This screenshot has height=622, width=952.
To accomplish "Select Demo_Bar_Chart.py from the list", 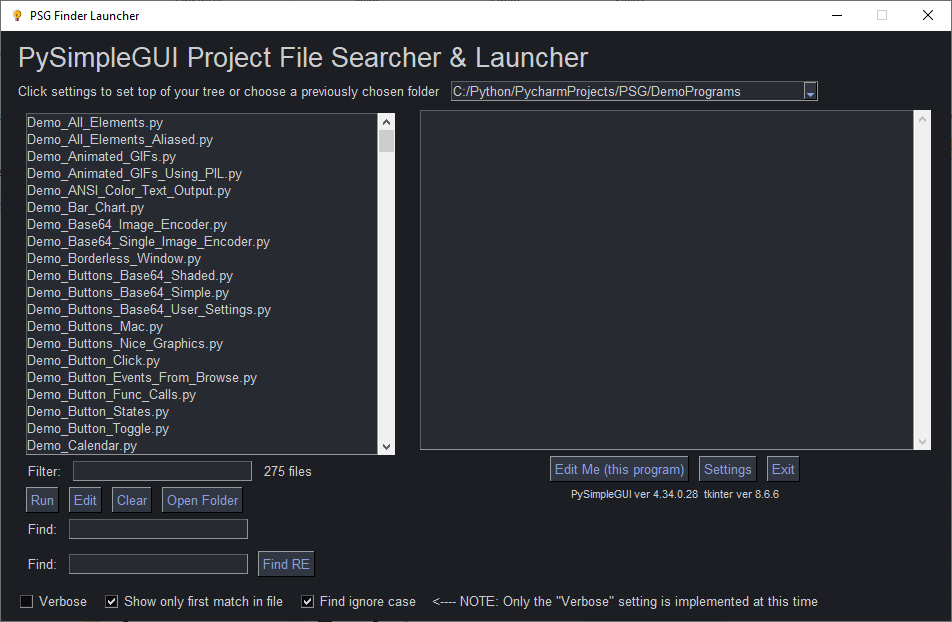I will coord(85,208).
